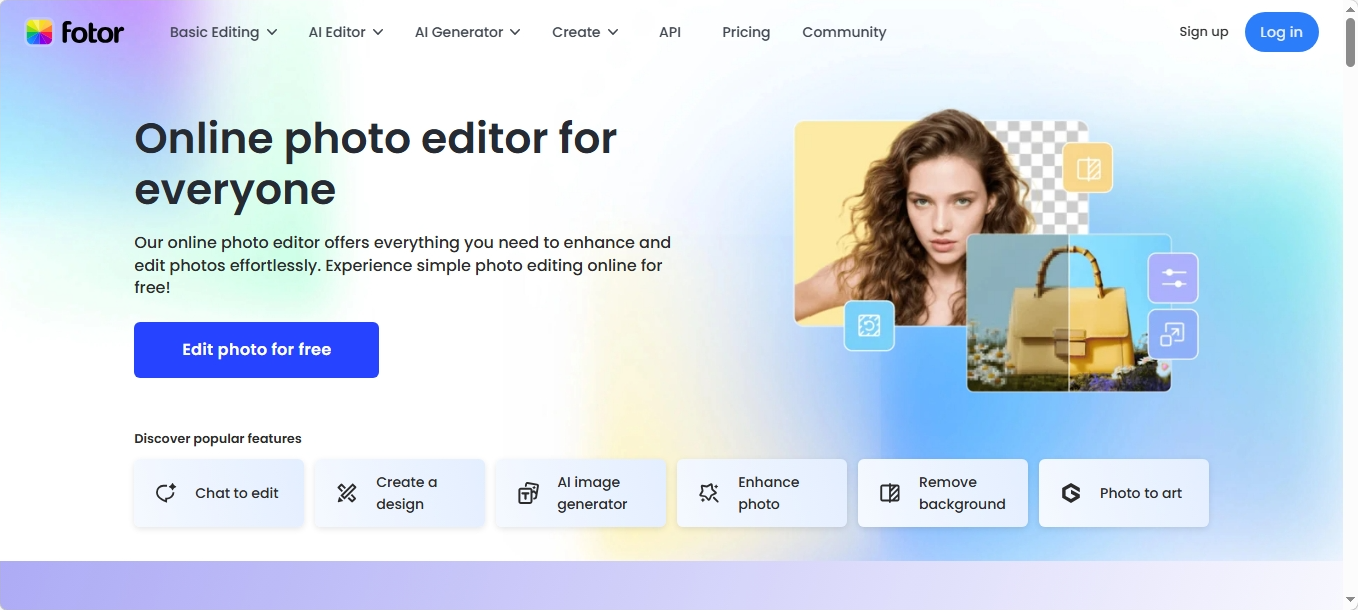The width and height of the screenshot is (1358, 610).
Task: Expand the AI Generator menu
Action: pyautogui.click(x=467, y=32)
